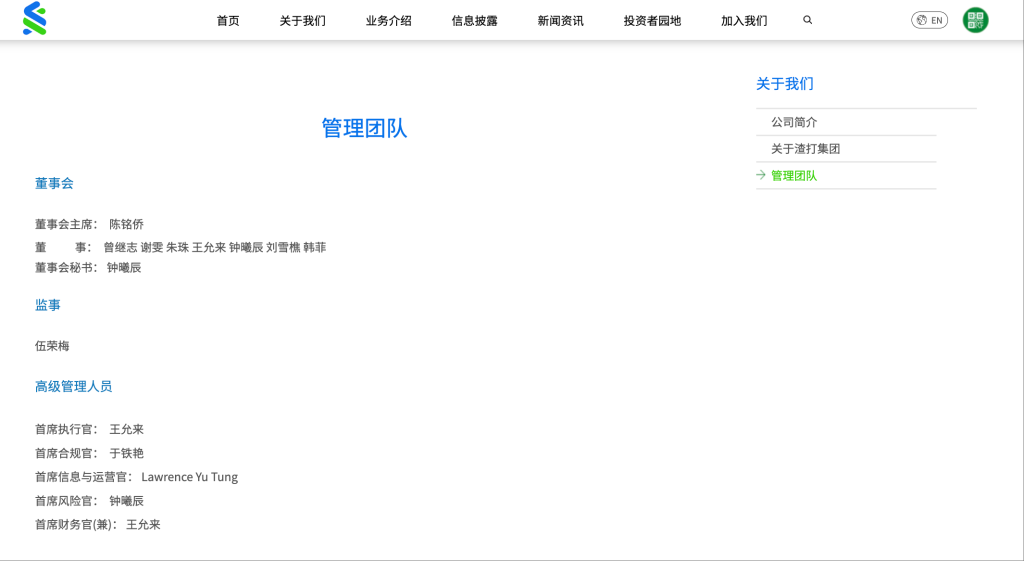Open the 业务介绍 menu
The image size is (1024, 561).
(388, 21)
